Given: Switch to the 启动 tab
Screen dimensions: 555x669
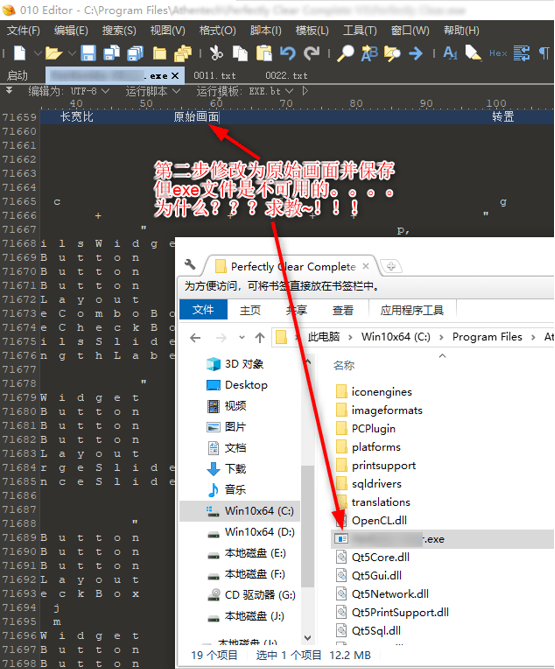Looking at the screenshot, I should pos(17,76).
